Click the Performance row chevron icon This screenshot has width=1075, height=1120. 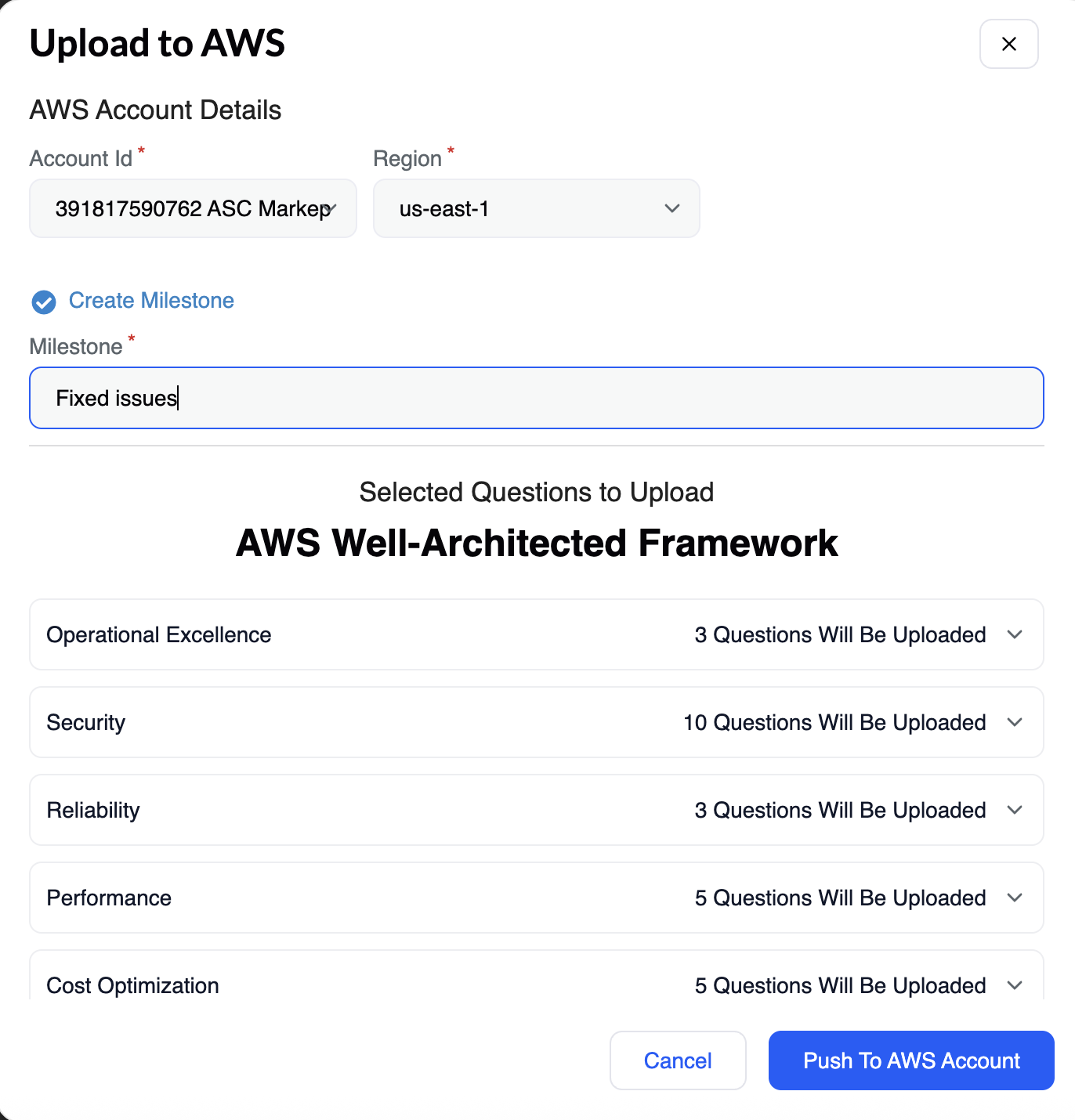1015,898
